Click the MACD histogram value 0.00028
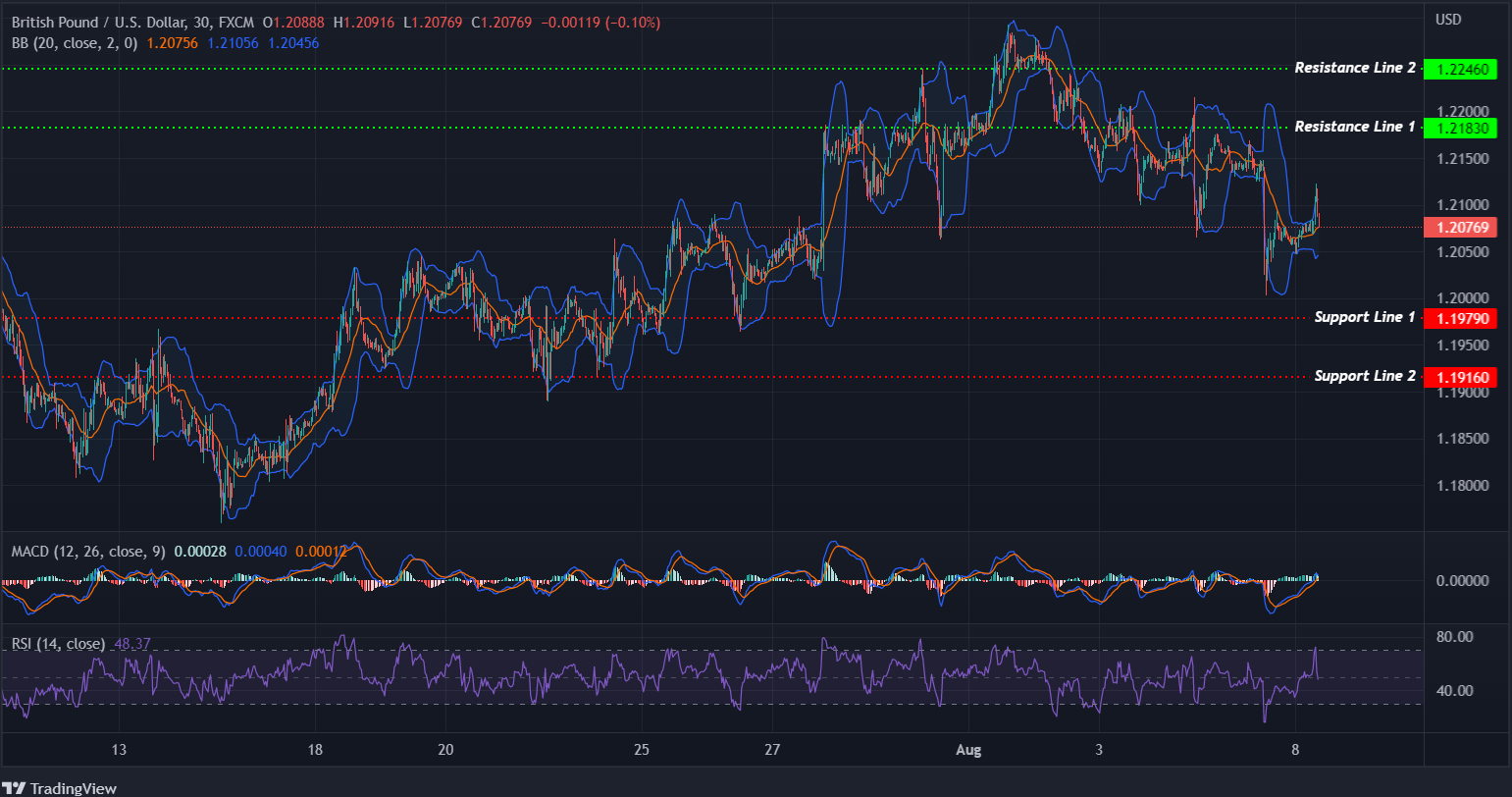The height and width of the screenshot is (797, 1512). (201, 552)
